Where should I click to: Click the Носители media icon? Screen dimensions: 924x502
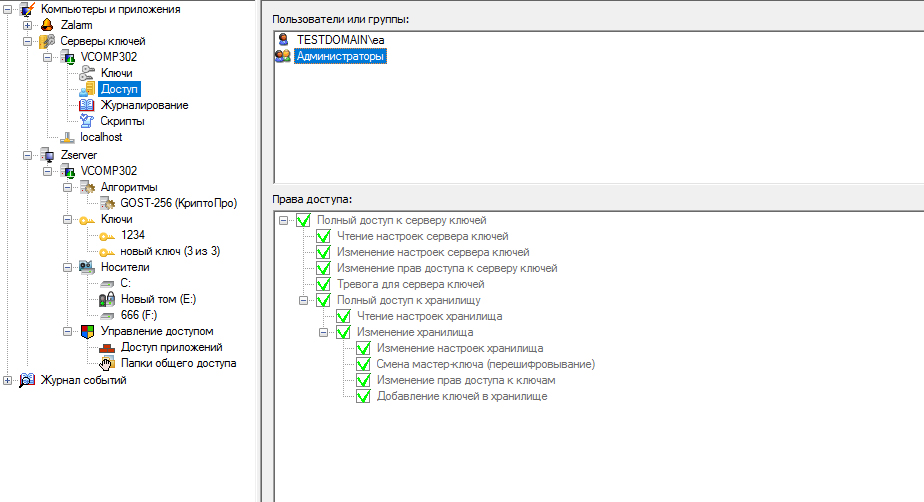pyautogui.click(x=87, y=267)
